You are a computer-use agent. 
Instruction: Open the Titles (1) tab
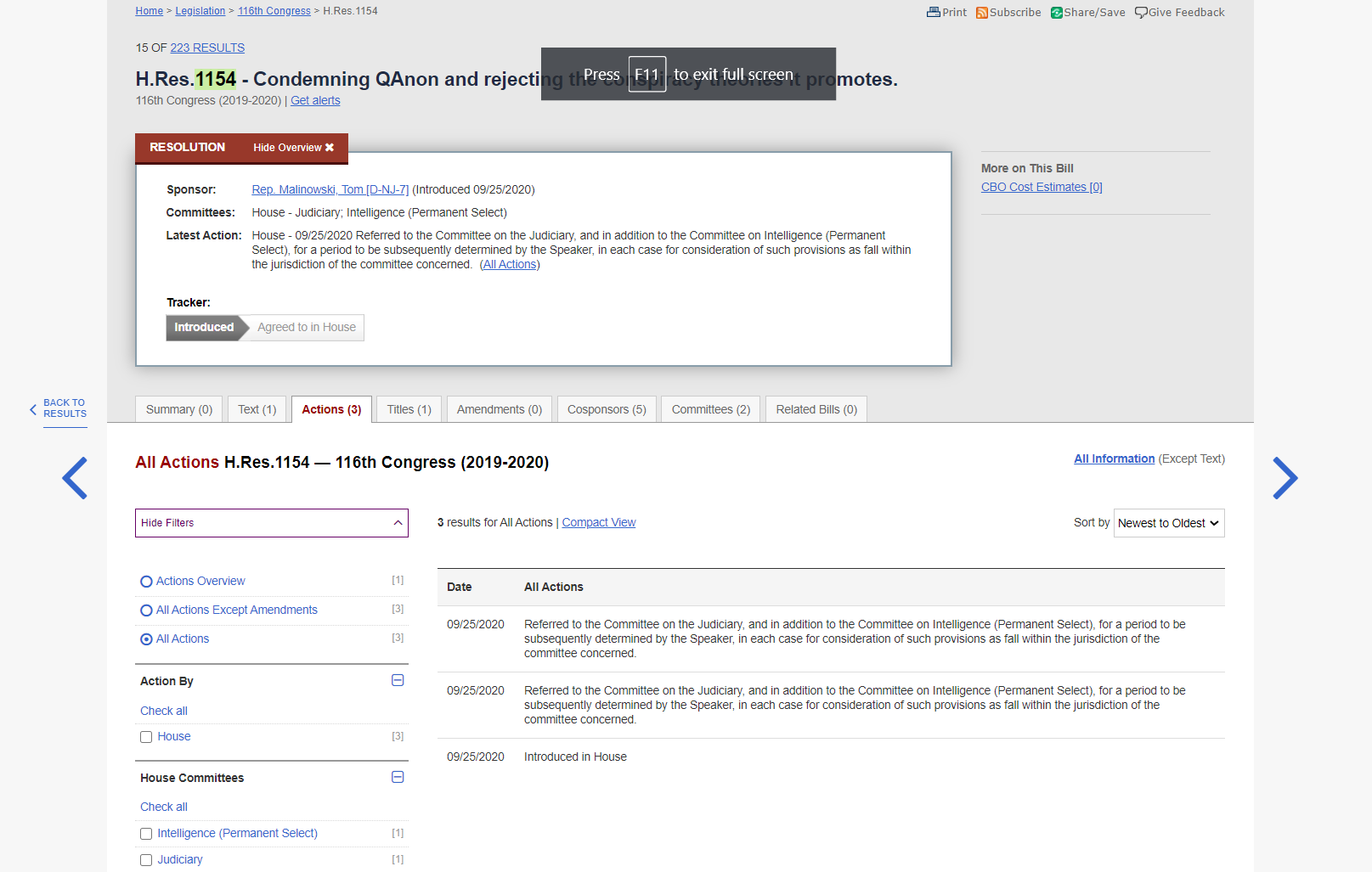[x=409, y=409]
